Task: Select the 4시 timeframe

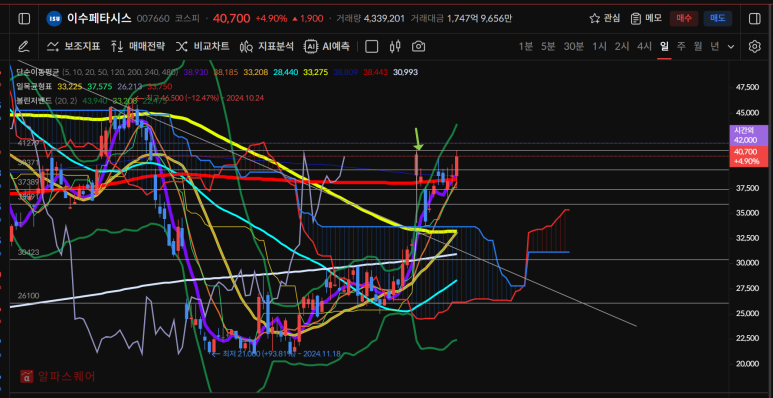Action: click(x=644, y=46)
